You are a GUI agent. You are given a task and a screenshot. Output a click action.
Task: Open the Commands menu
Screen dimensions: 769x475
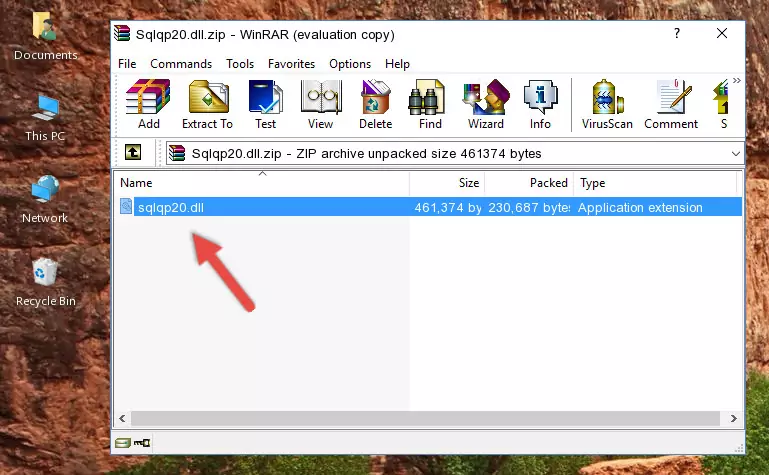181,64
